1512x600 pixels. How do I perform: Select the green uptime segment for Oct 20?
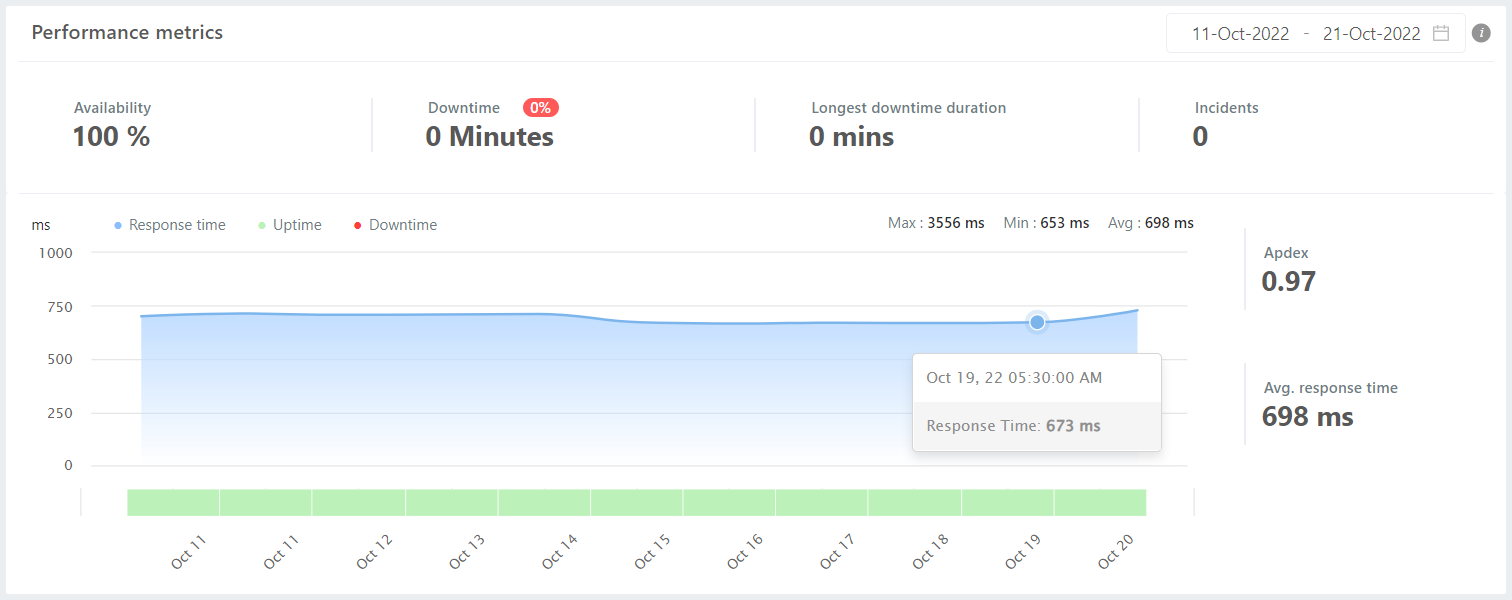click(x=1100, y=502)
